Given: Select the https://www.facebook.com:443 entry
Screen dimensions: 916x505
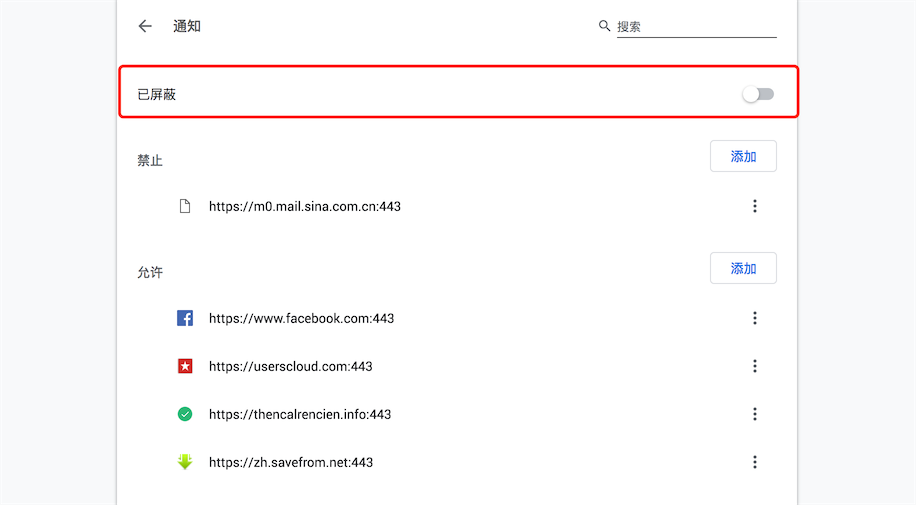Looking at the screenshot, I should point(301,319).
